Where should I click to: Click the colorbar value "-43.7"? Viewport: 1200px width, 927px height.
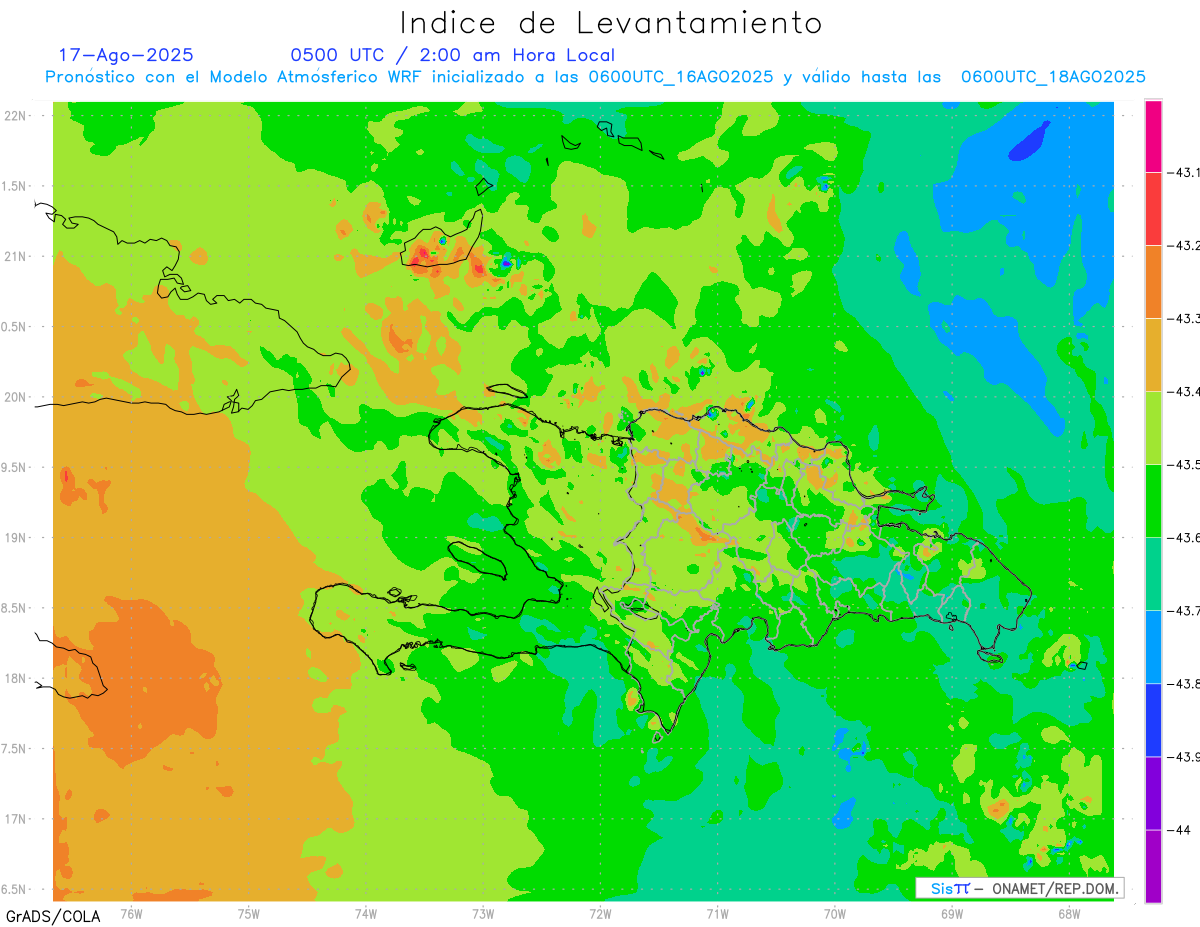point(1184,611)
